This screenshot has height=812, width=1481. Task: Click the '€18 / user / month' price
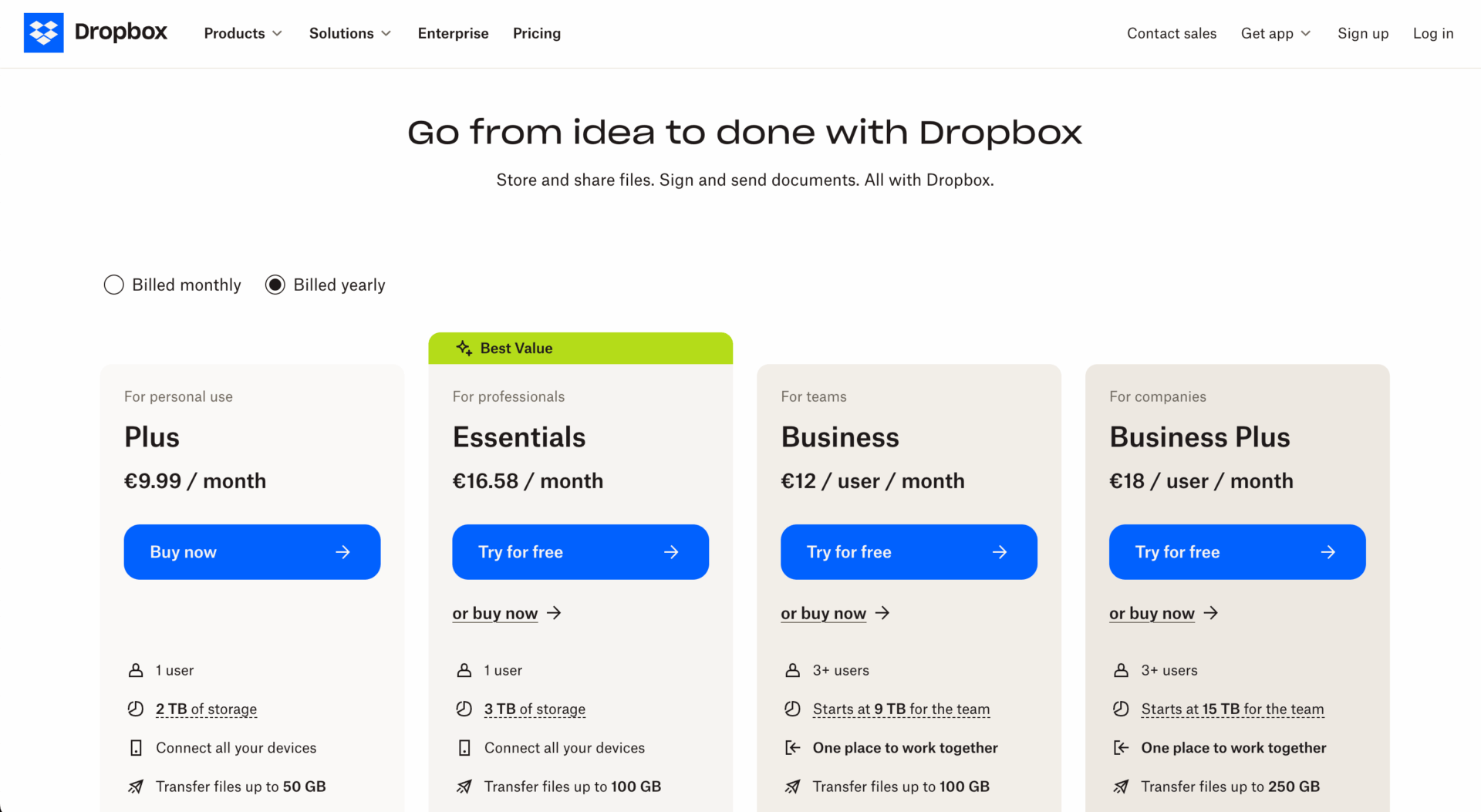pyautogui.click(x=1202, y=481)
